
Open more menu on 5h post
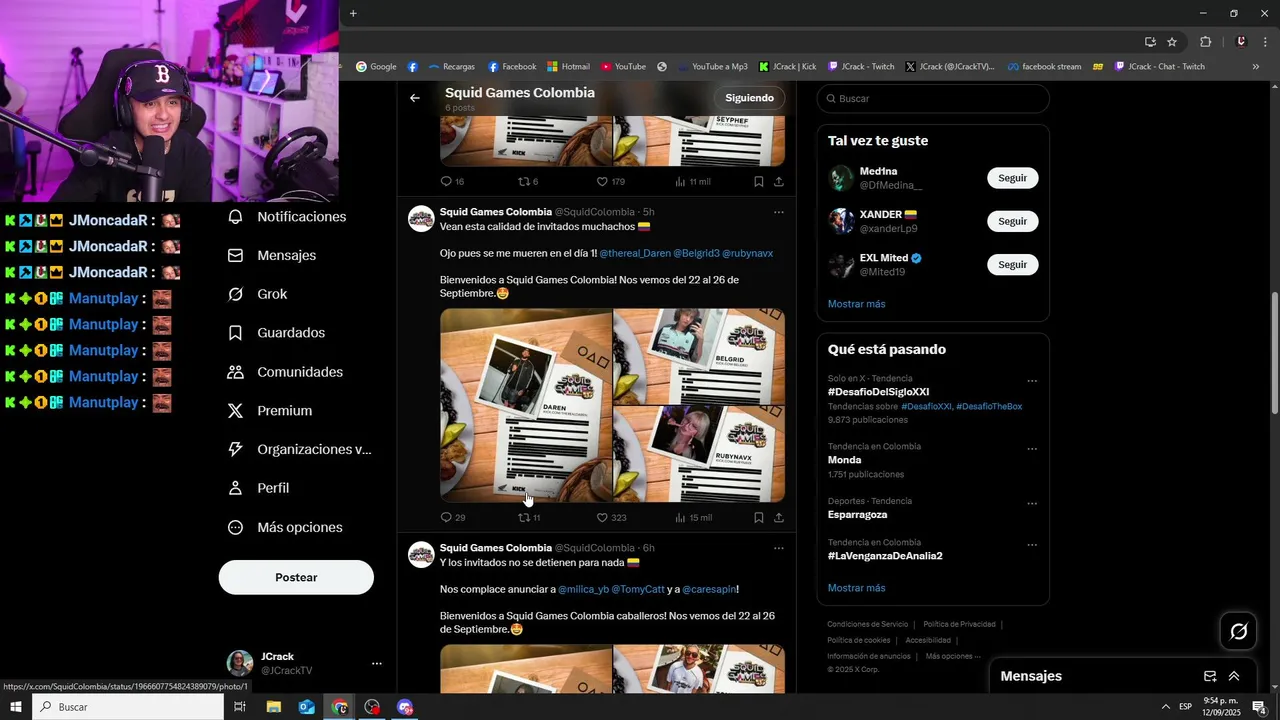(778, 212)
